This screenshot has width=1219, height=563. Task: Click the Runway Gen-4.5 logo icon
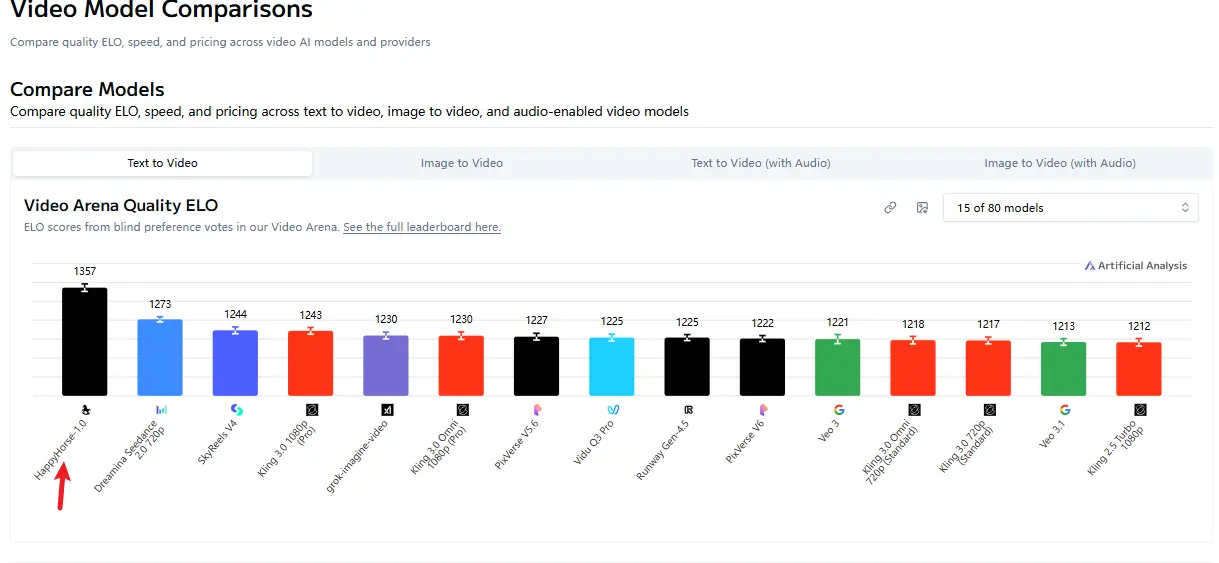(x=688, y=410)
